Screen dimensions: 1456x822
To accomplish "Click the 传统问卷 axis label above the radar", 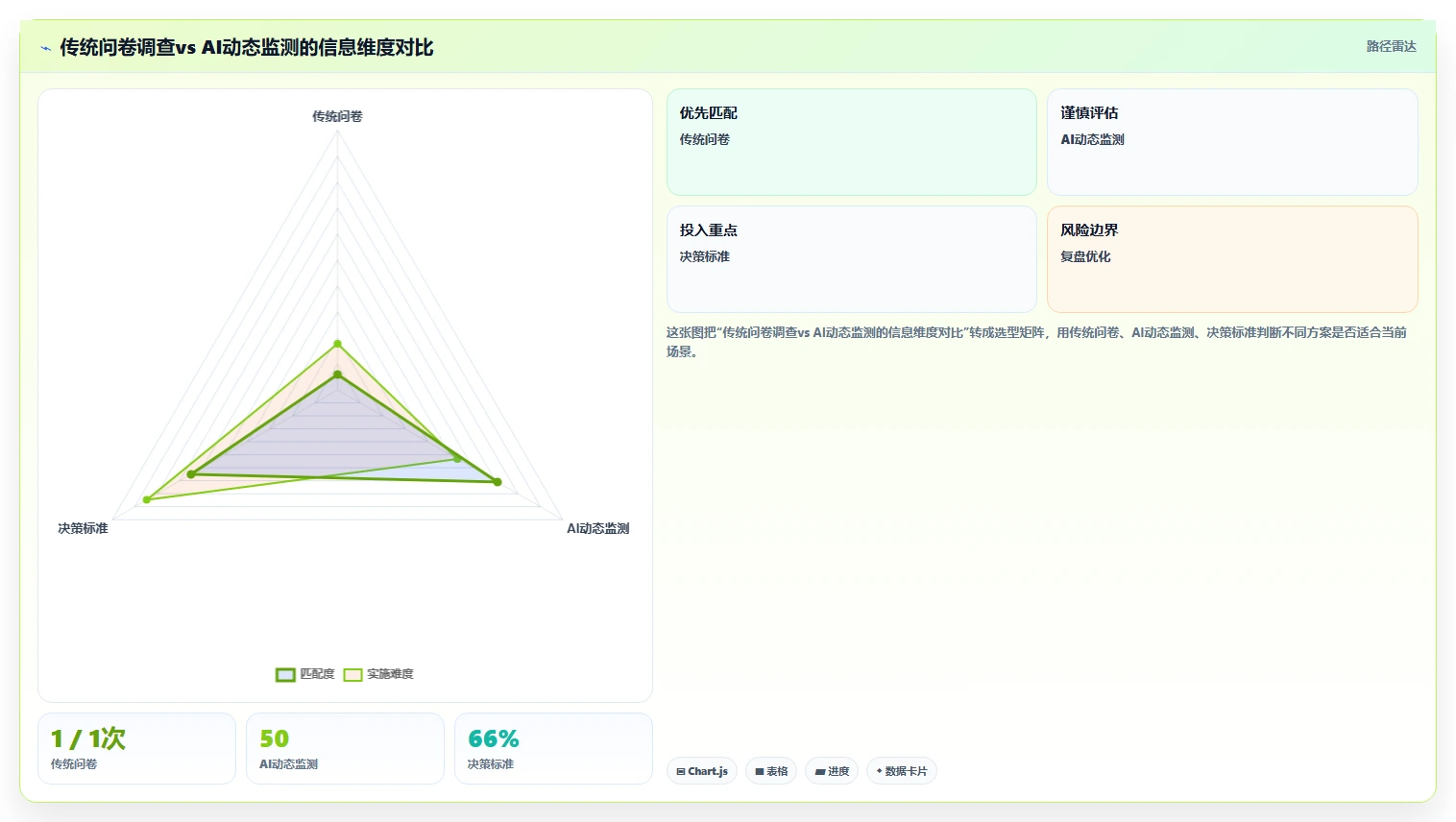I will [337, 116].
